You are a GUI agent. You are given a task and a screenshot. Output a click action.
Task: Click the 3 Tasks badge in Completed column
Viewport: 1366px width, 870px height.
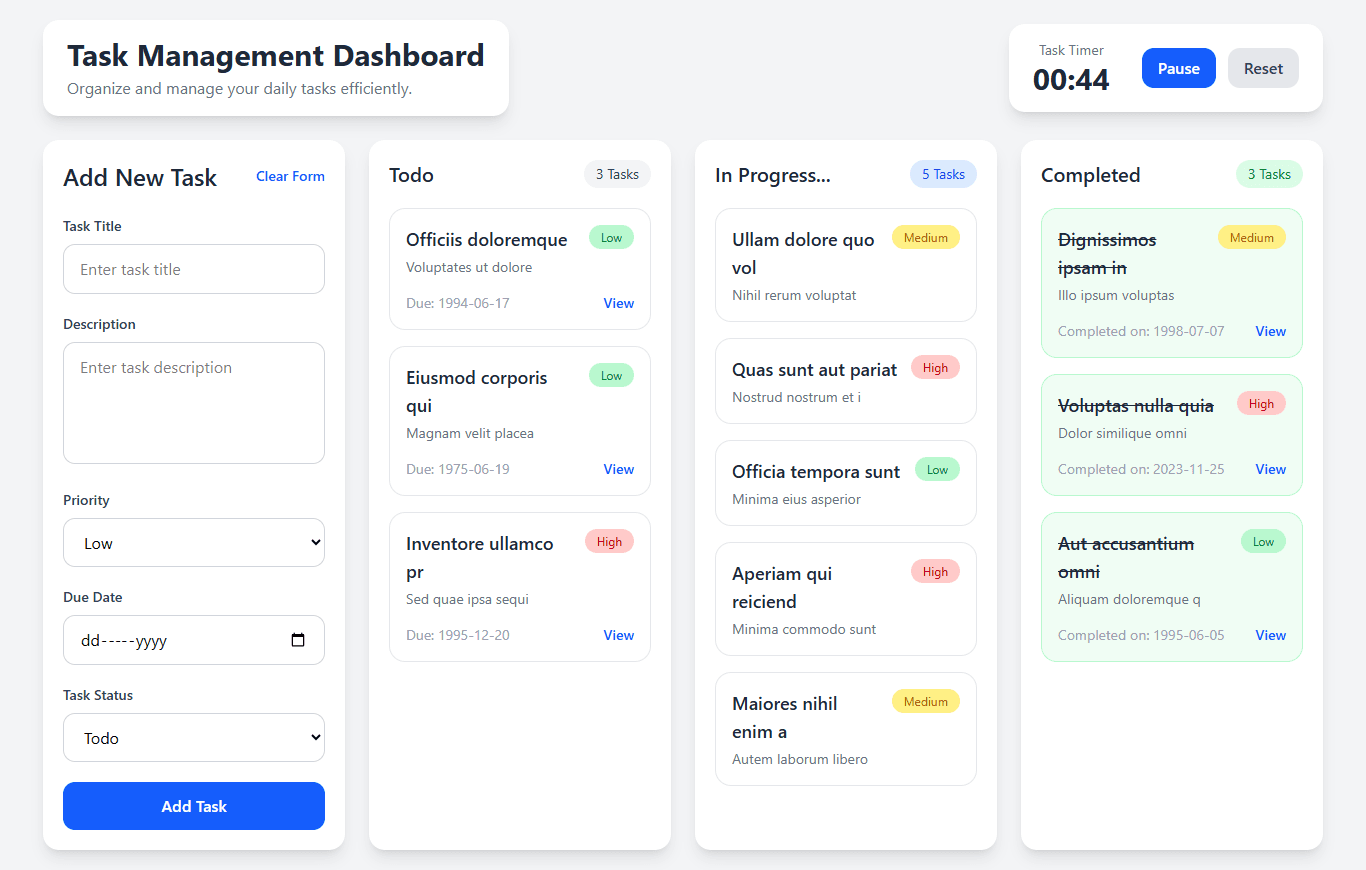[1269, 174]
